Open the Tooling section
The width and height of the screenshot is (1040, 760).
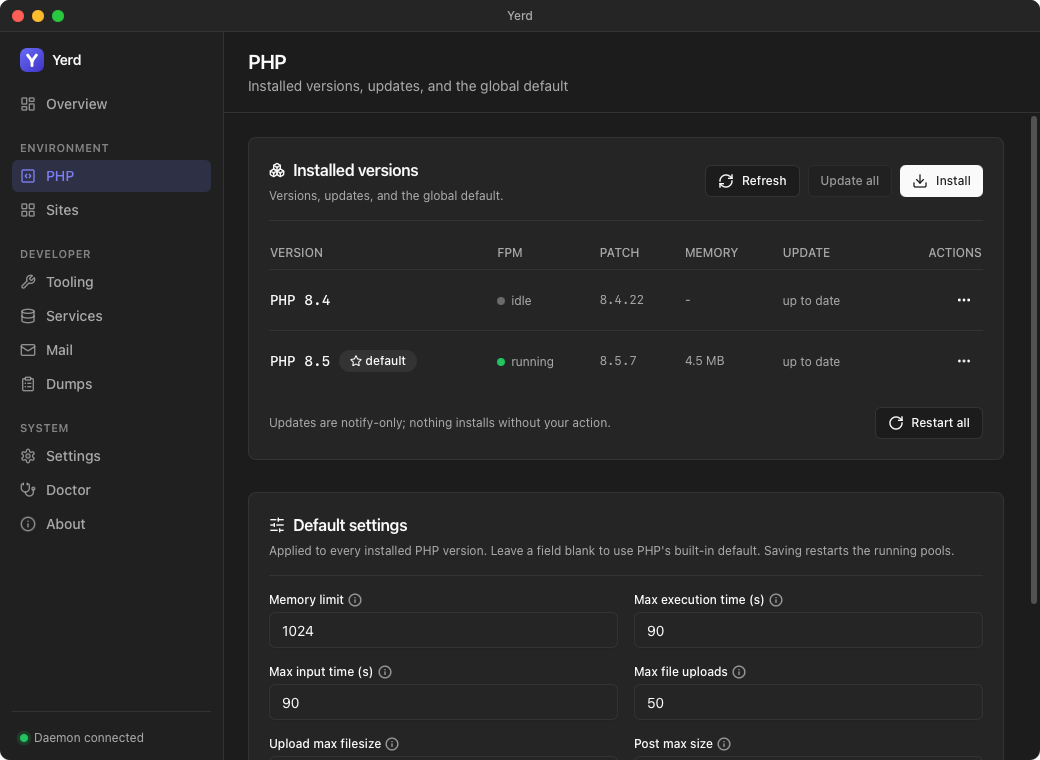pyautogui.click(x=111, y=282)
